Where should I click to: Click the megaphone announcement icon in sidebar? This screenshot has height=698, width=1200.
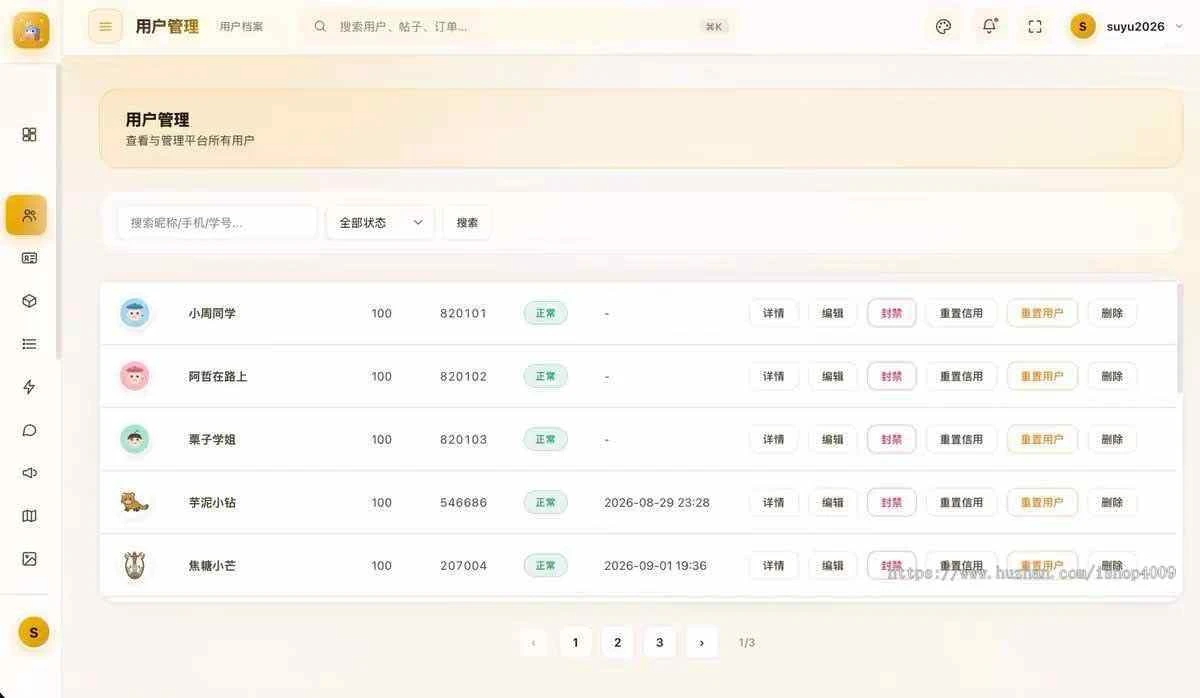29,473
